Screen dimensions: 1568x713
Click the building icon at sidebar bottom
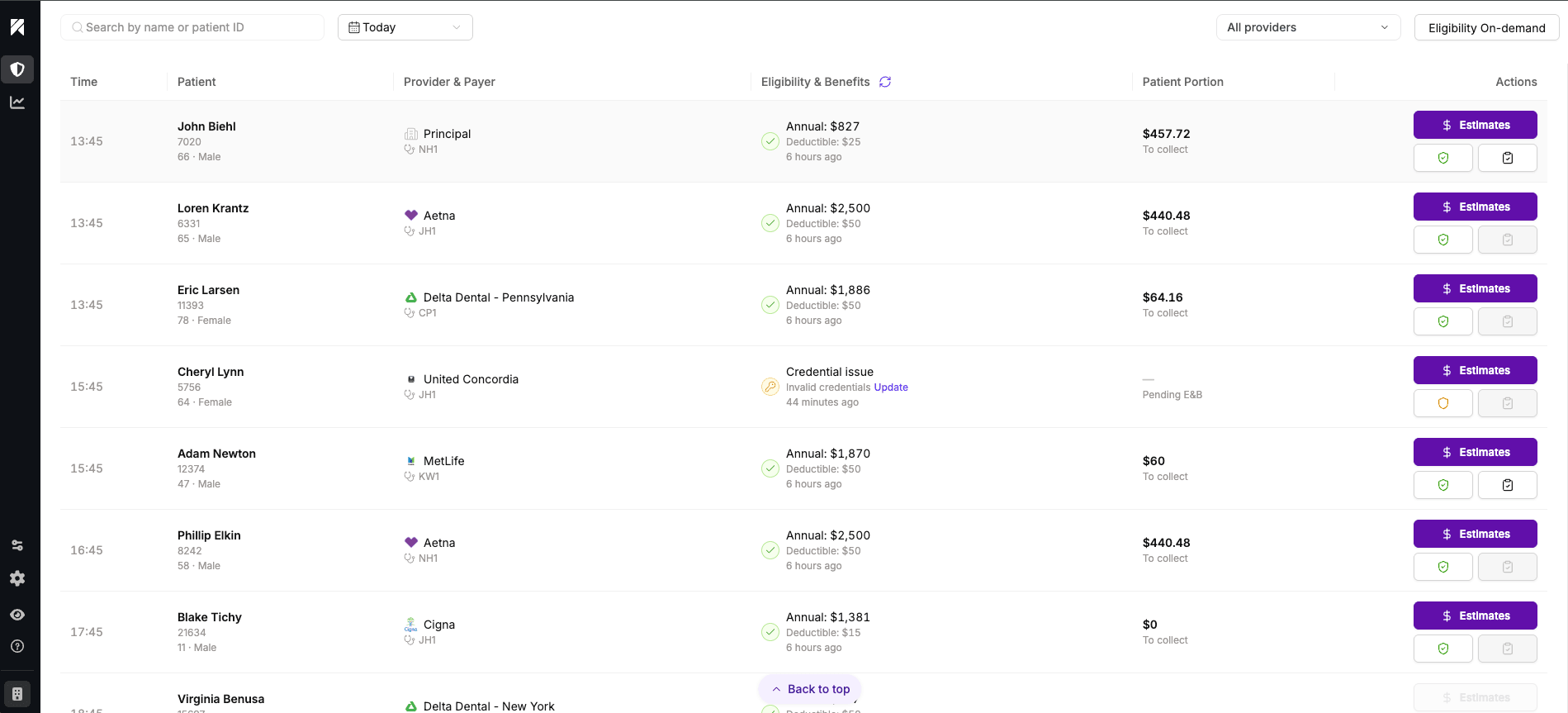17,694
